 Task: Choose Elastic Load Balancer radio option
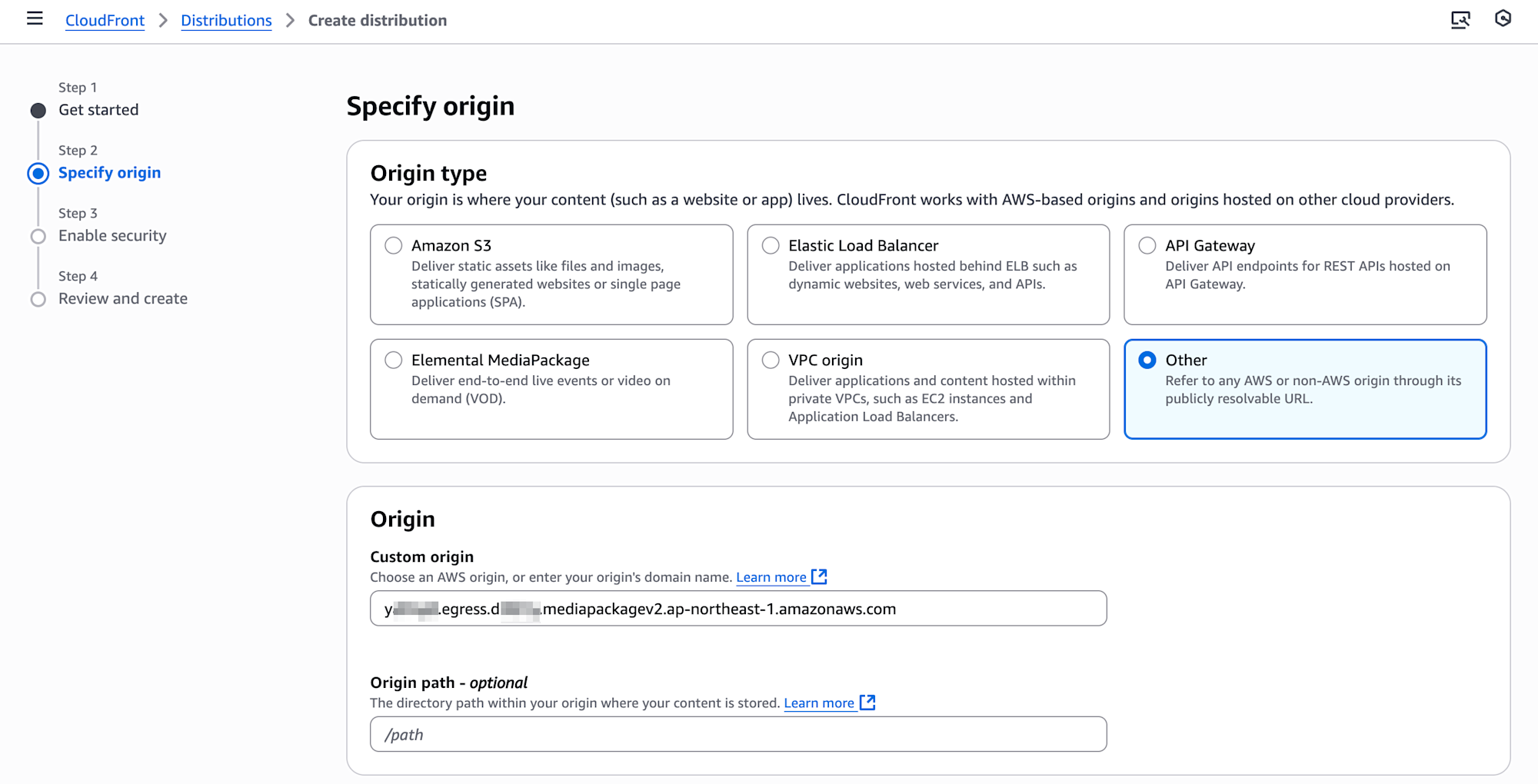pyautogui.click(x=771, y=246)
